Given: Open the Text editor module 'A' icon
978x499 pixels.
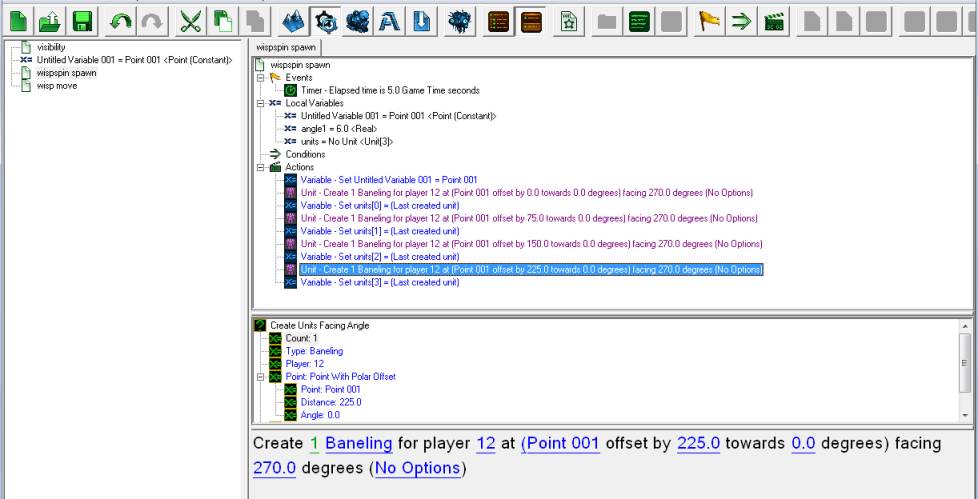Looking at the screenshot, I should pyautogui.click(x=388, y=20).
